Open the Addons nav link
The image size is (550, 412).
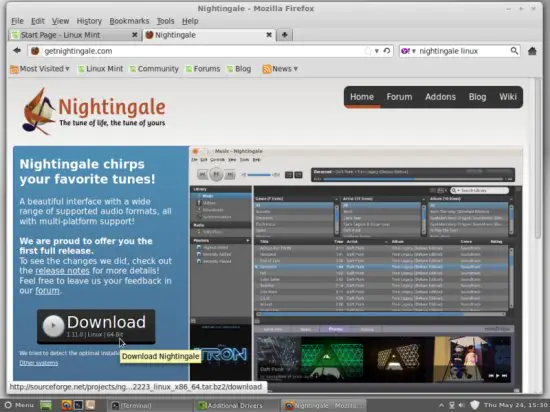point(440,97)
